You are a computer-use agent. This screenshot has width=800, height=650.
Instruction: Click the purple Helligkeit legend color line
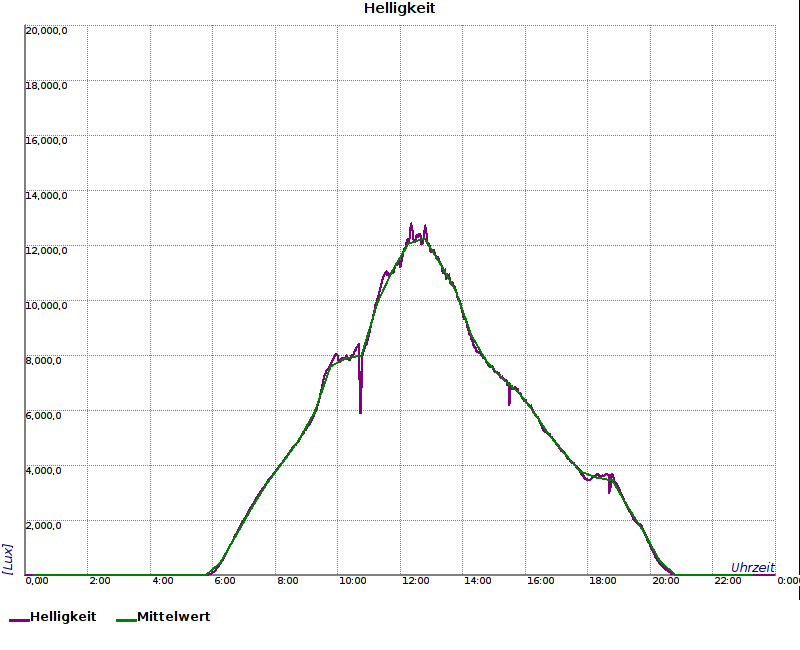click(x=19, y=620)
